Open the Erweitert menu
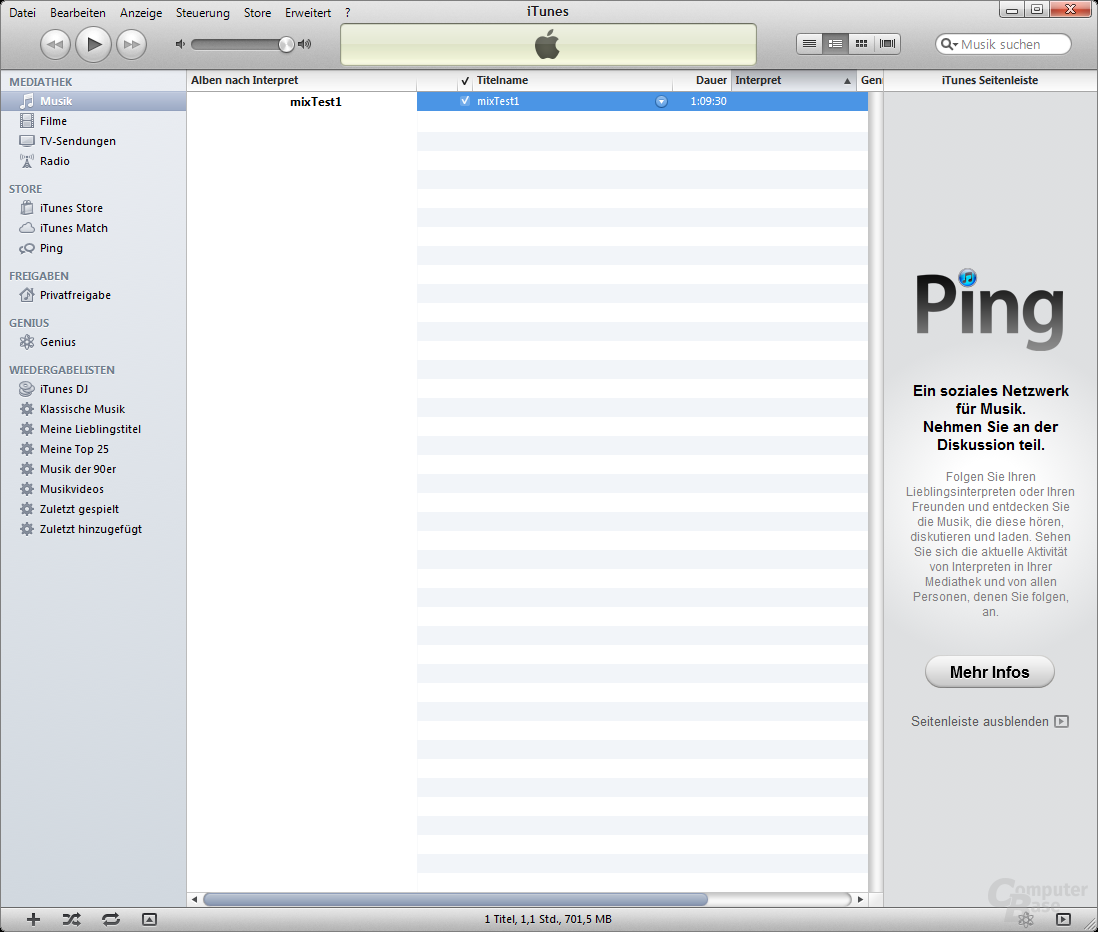Screen dimensions: 1098x932 click(307, 13)
